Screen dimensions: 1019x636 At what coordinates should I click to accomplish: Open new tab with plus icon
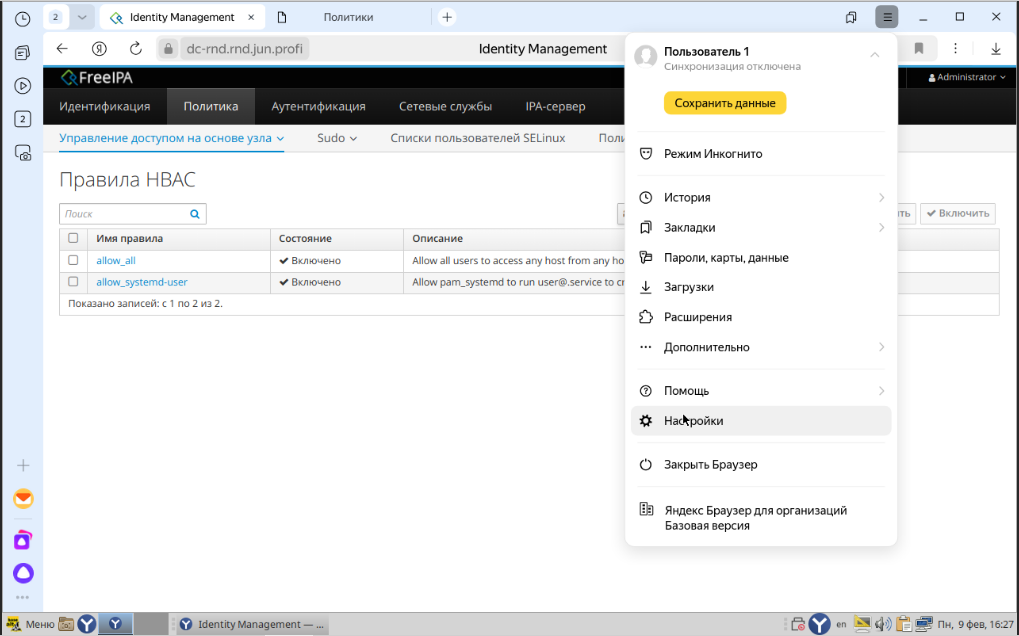tap(447, 17)
